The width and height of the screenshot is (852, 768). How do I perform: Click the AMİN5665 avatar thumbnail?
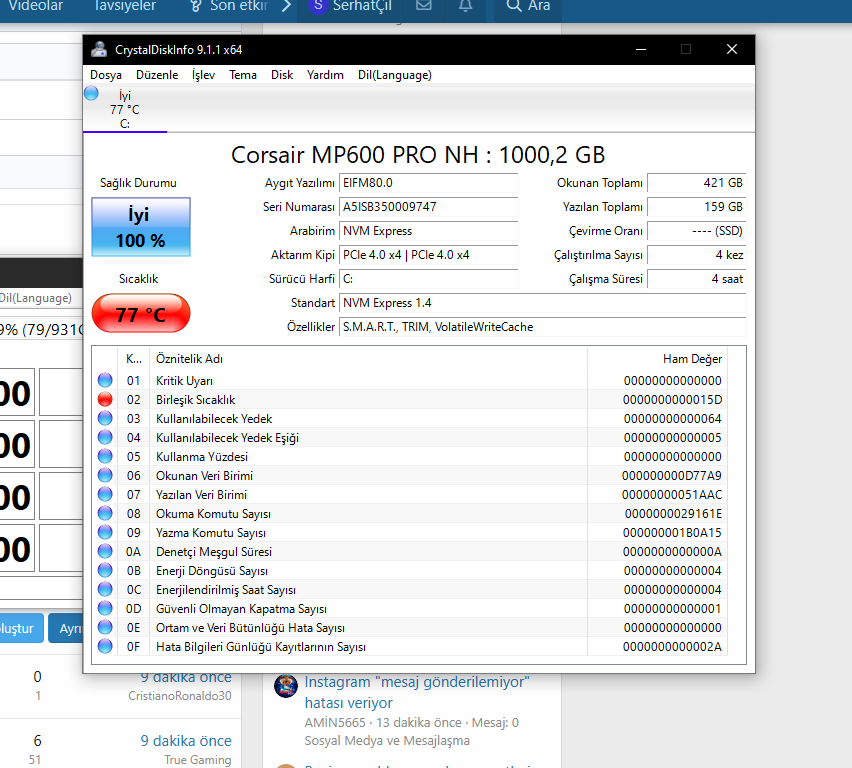coord(286,686)
